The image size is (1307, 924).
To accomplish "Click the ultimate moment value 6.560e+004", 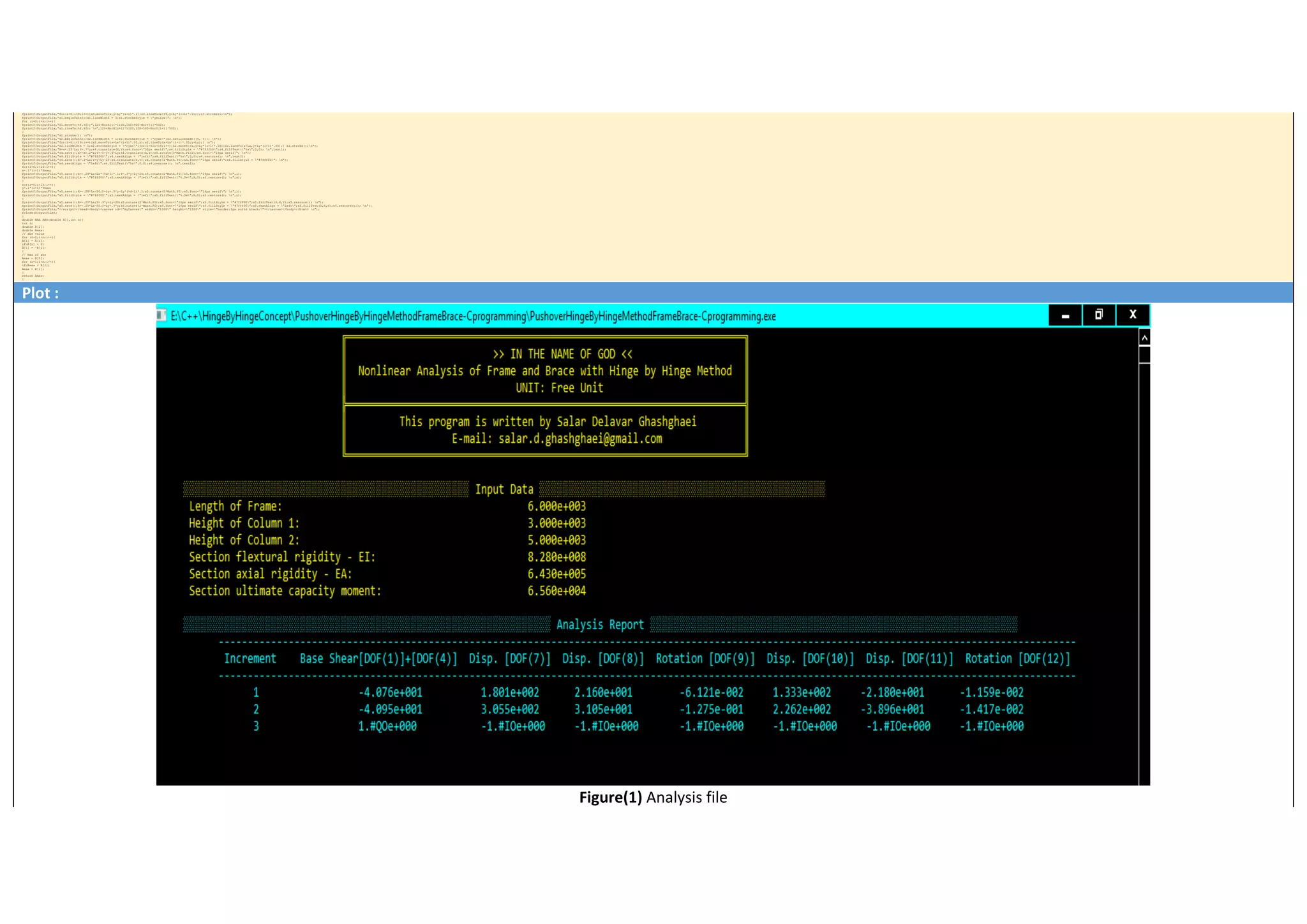I will click(556, 591).
